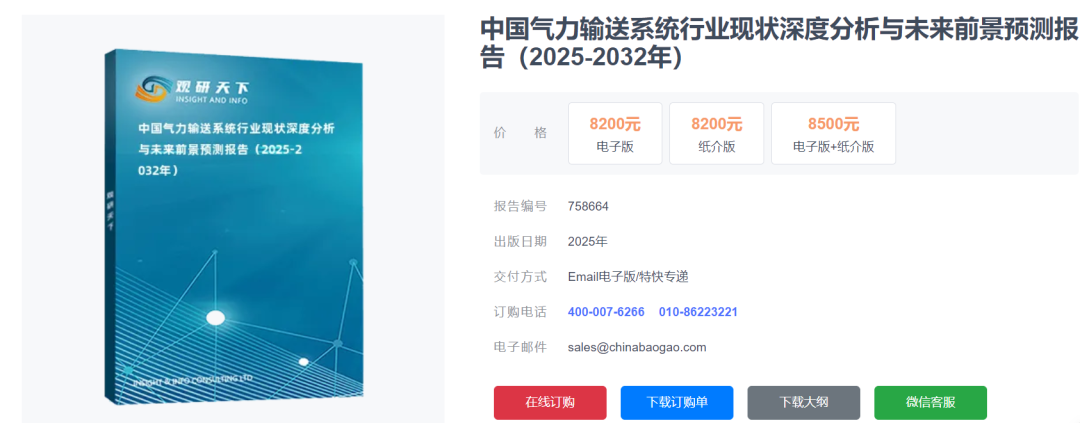Click the 价格 label in the price bar
Screen dimensions: 1080x423
point(520,133)
